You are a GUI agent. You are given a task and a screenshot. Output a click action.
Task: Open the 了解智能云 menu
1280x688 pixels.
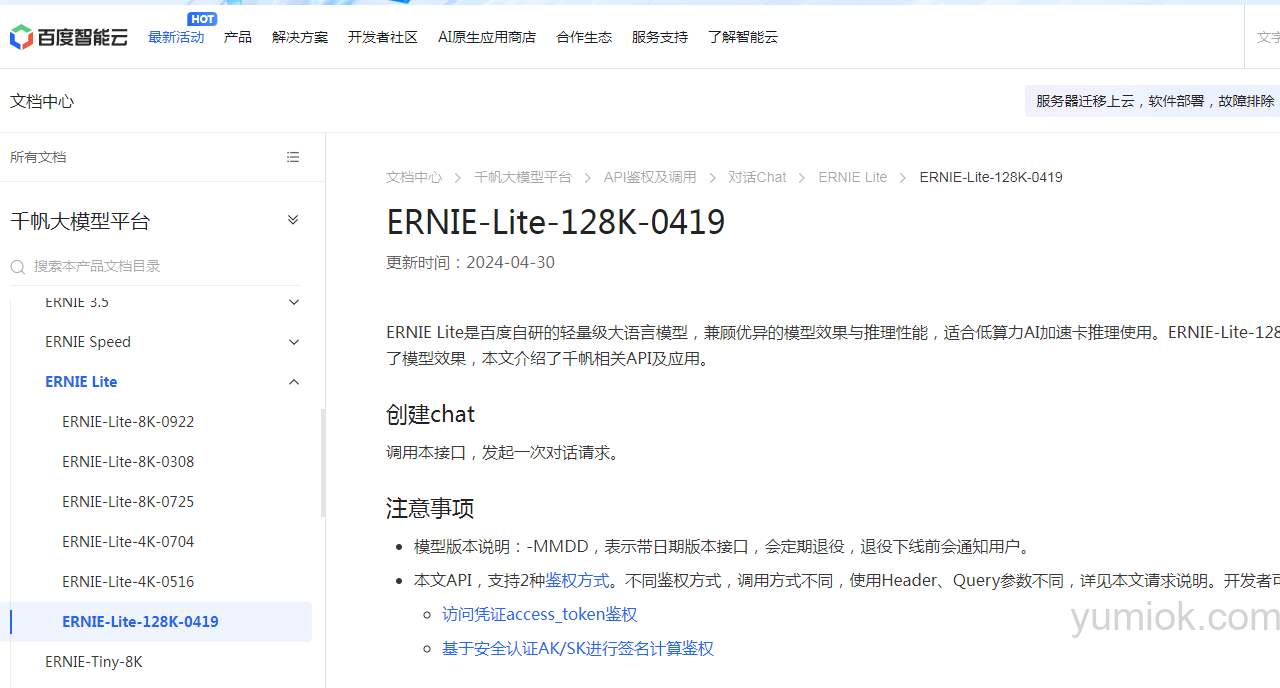pos(743,37)
